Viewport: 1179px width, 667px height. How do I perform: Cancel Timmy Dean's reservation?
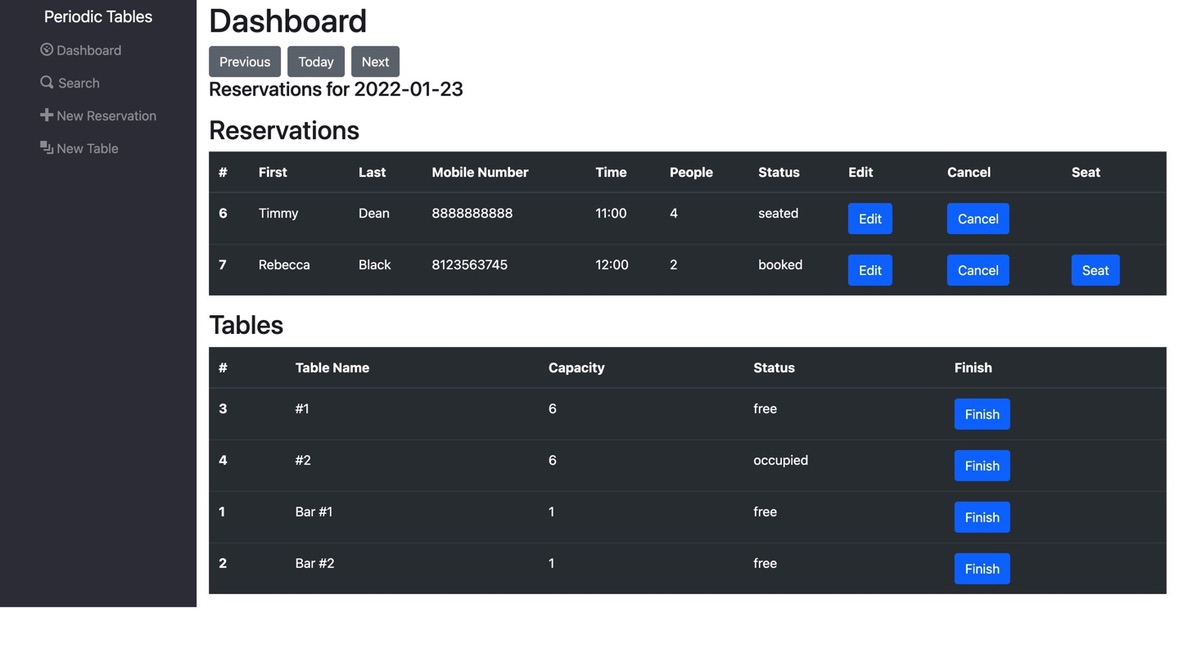pyautogui.click(x=977, y=219)
